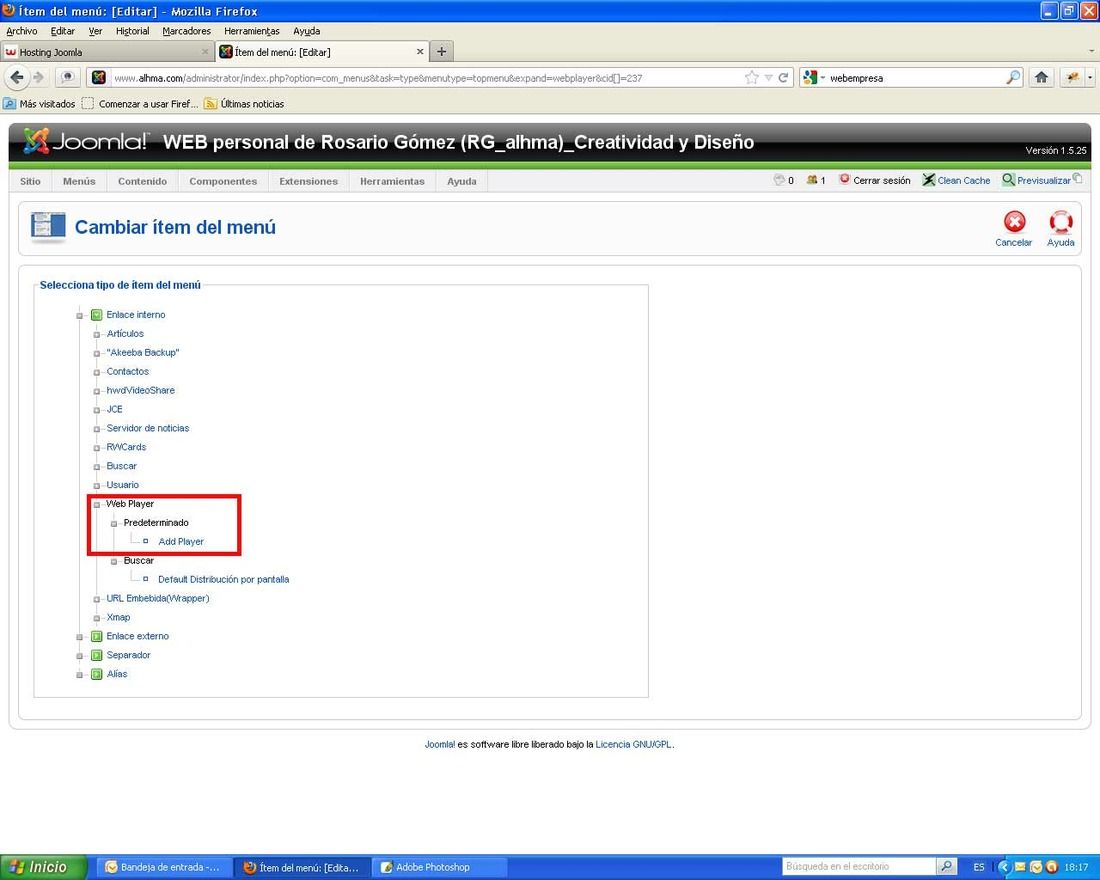Viewport: 1100px width, 880px height.
Task: Click Búsqueda en el escritorio field
Action: tap(859, 866)
